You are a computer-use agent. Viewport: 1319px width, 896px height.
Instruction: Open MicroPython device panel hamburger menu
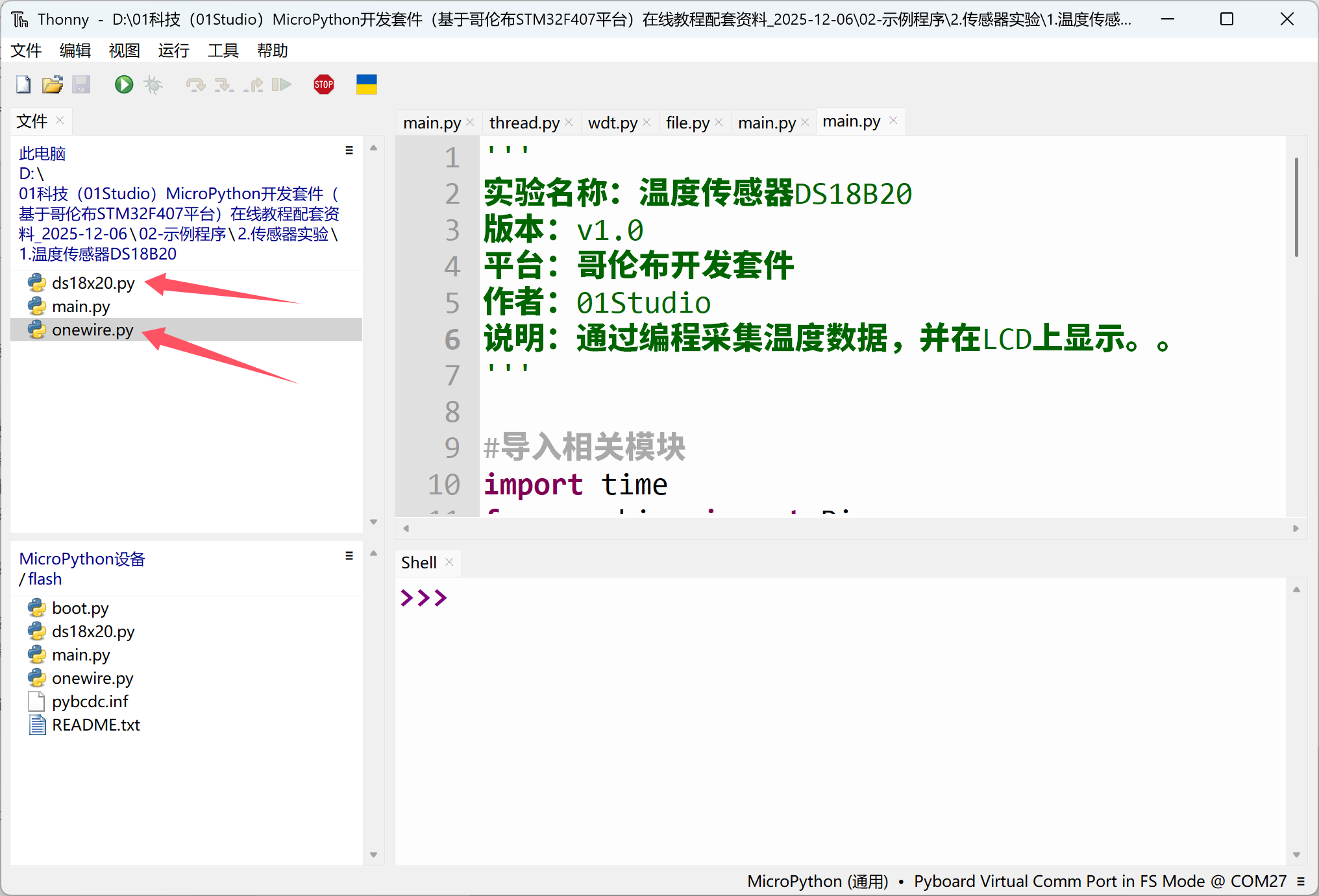click(349, 556)
